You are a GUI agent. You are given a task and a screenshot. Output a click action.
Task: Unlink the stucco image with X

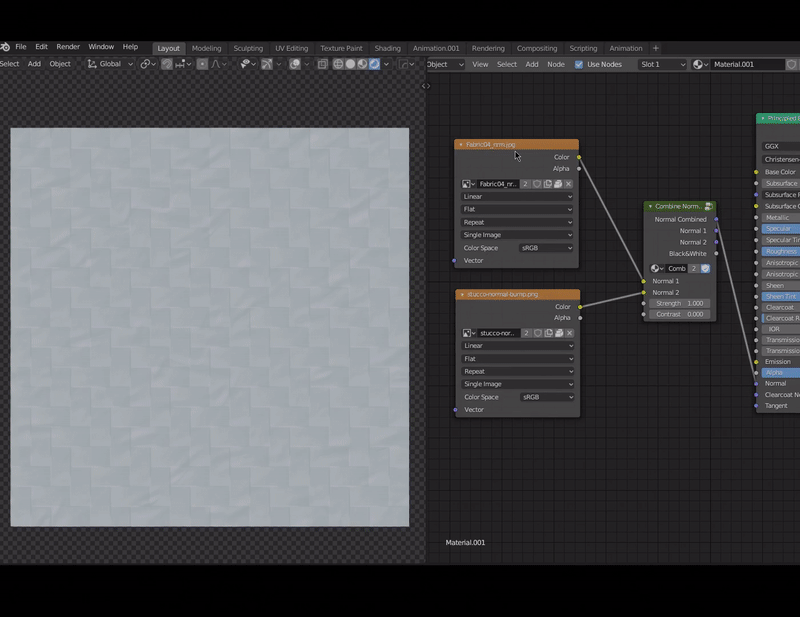(569, 333)
